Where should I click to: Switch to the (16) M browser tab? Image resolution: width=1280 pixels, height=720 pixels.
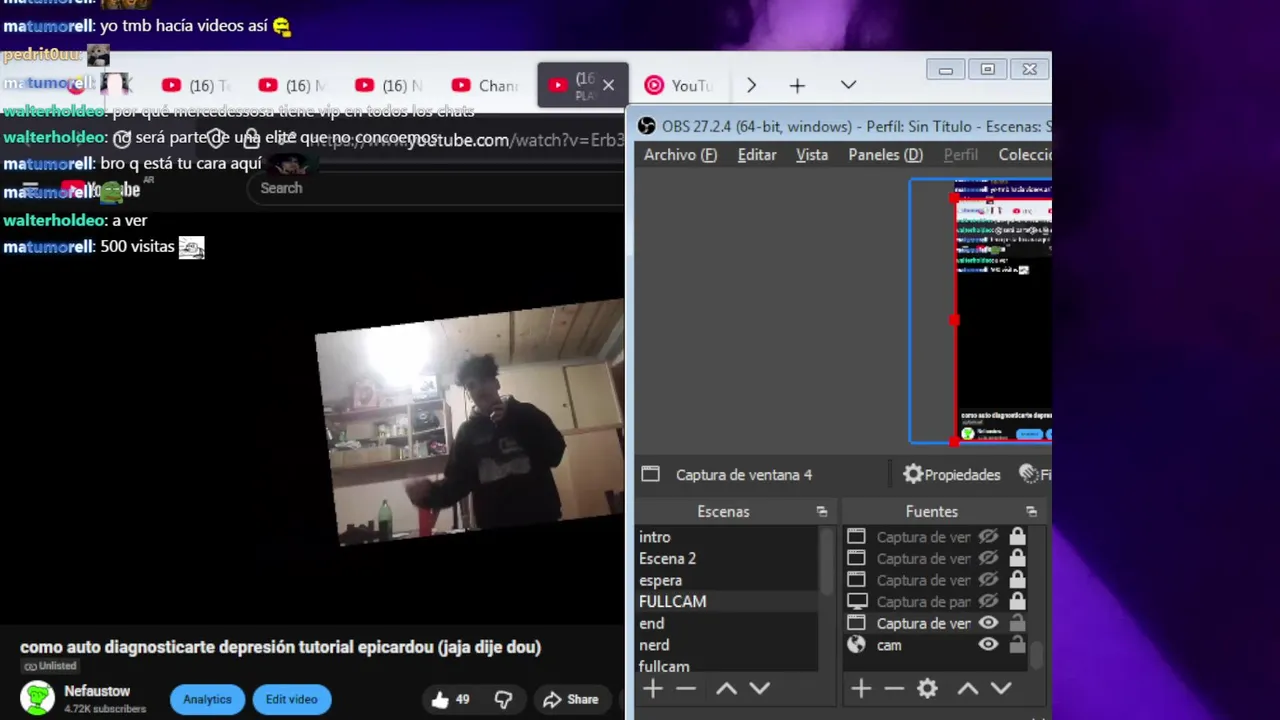point(290,86)
